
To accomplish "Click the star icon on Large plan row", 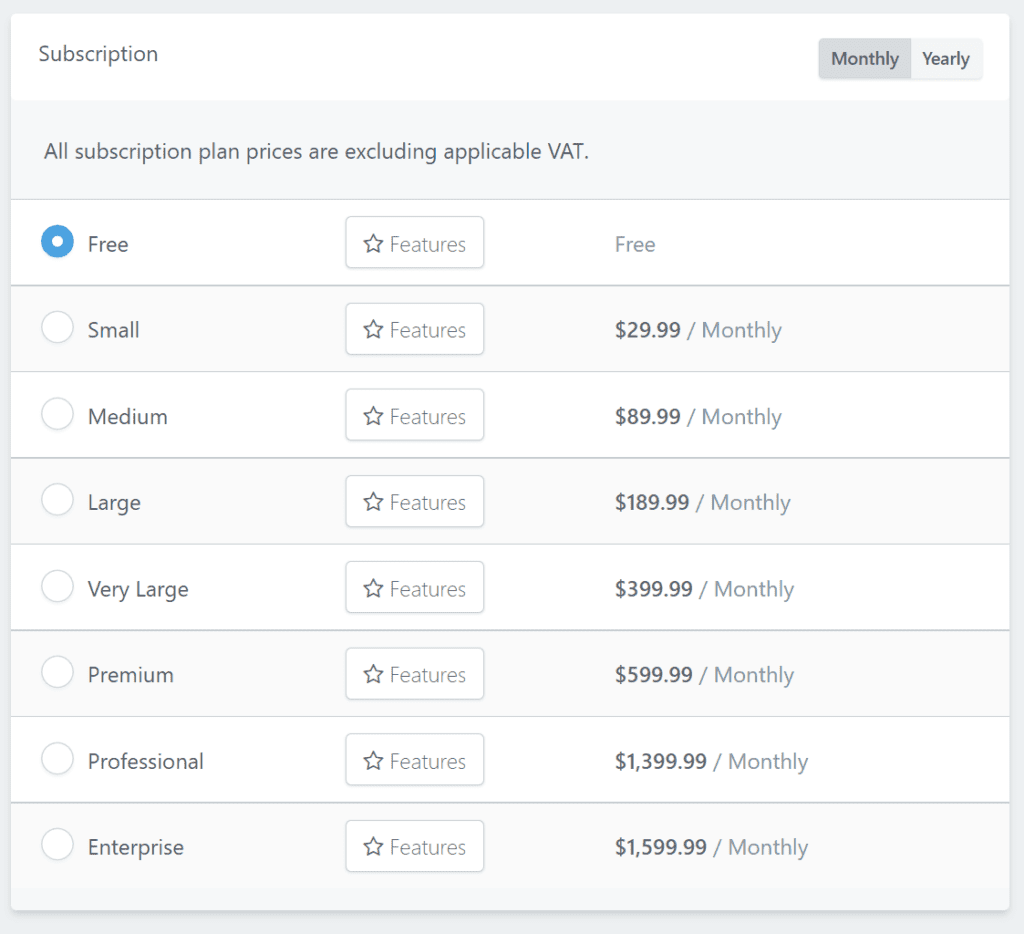I will (374, 501).
